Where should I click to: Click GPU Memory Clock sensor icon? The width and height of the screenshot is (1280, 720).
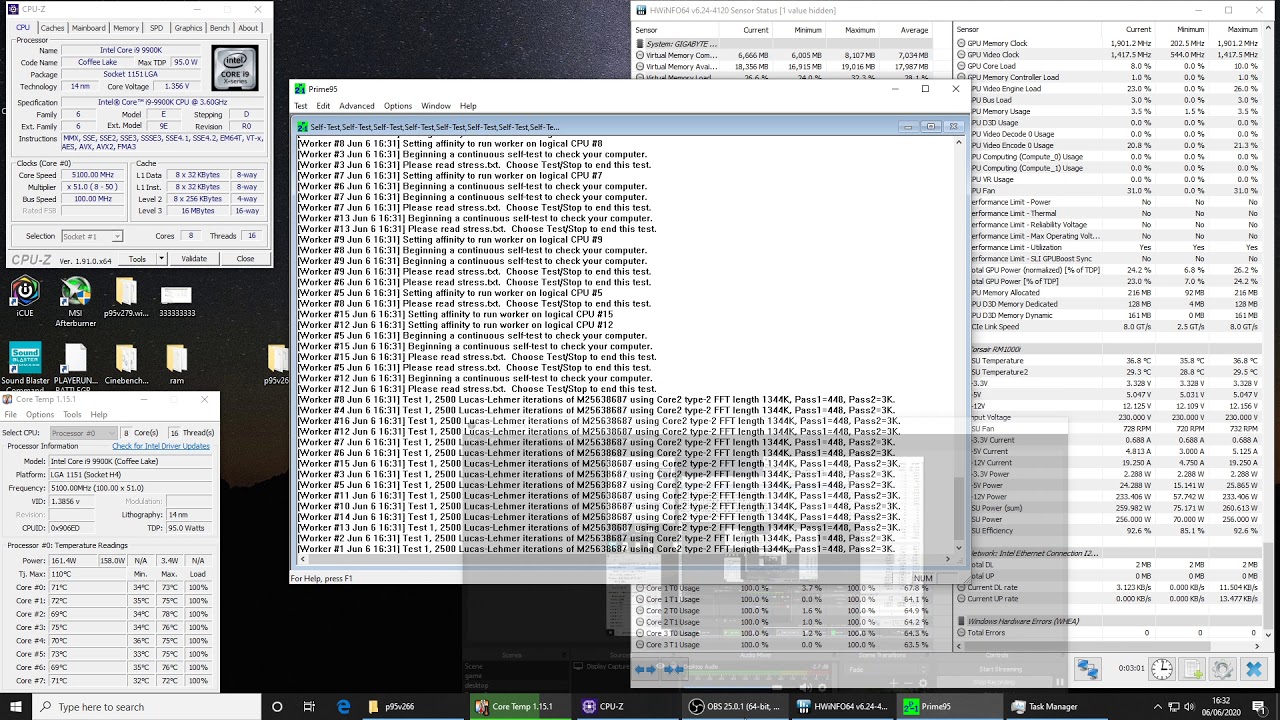pyautogui.click(x=962, y=44)
